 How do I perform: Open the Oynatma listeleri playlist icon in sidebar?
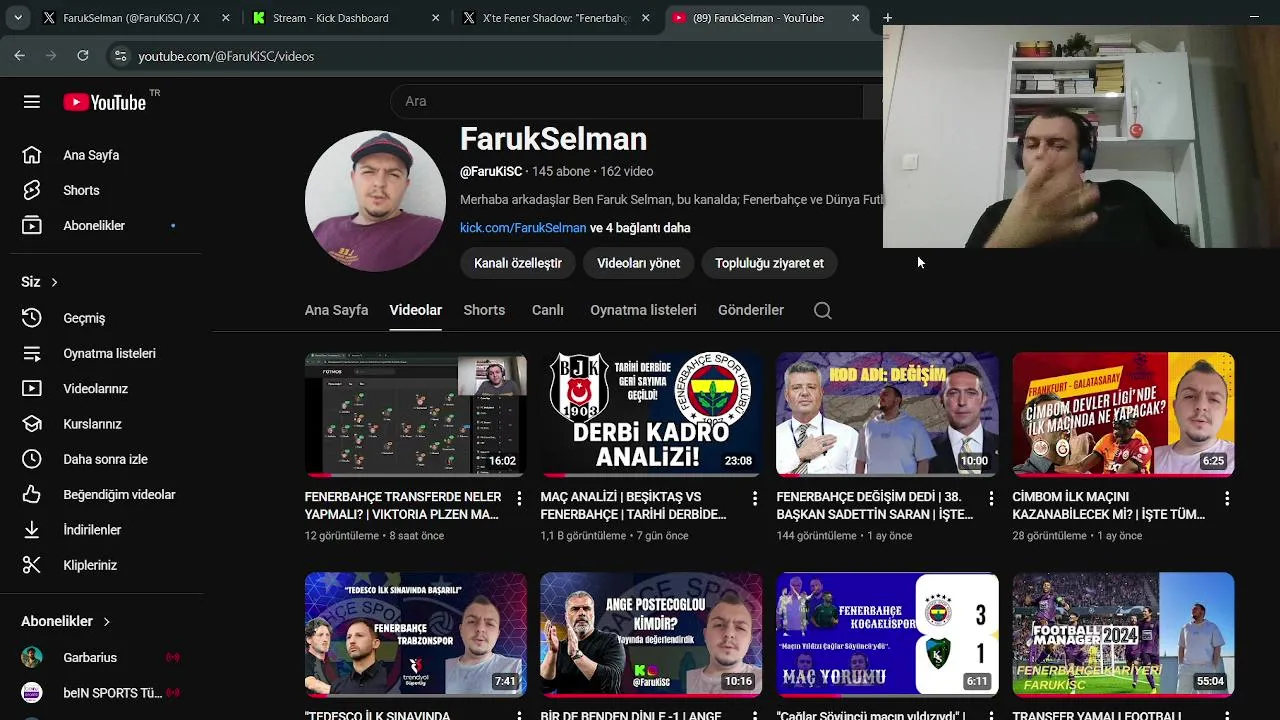(32, 354)
